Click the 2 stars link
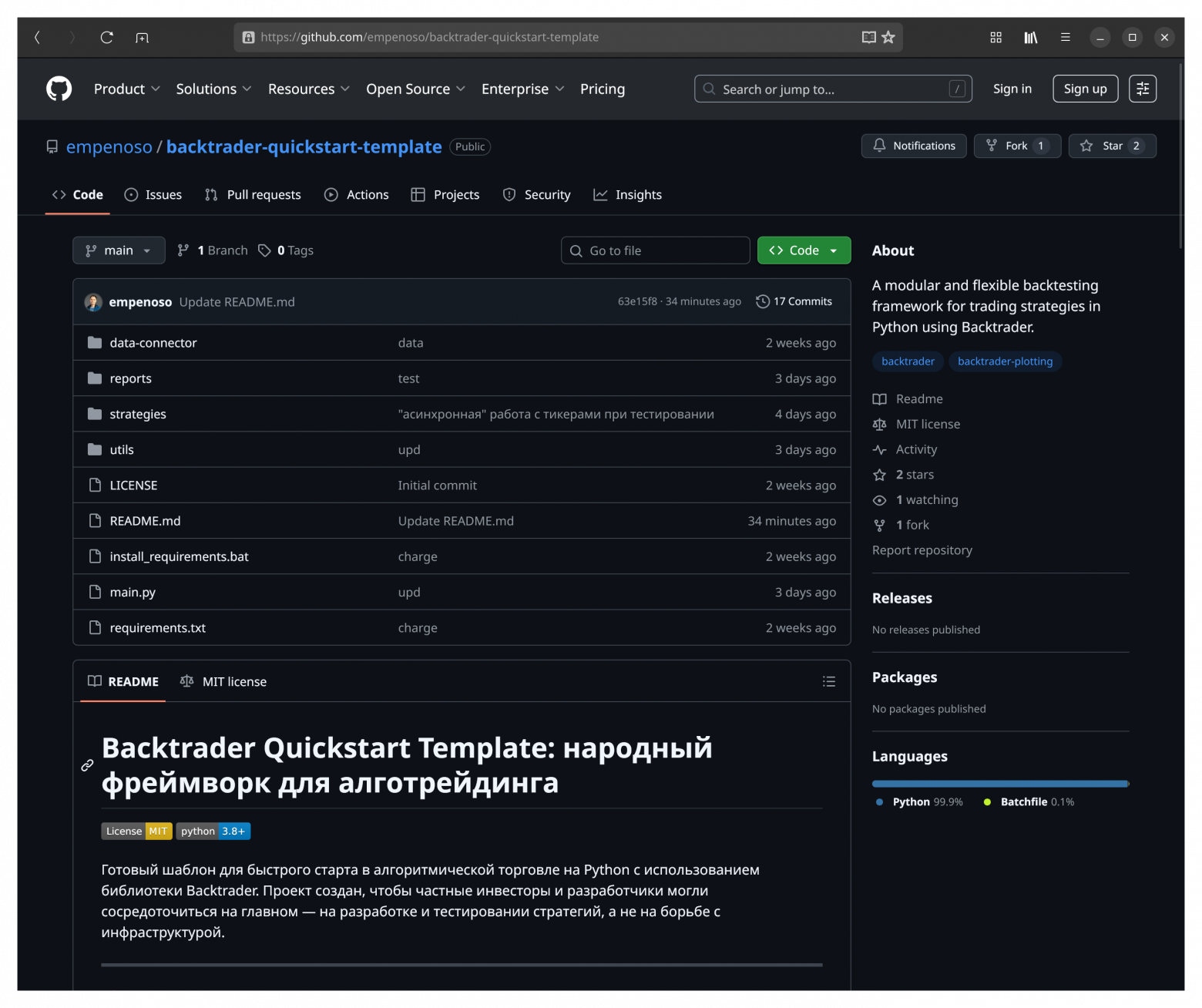 click(x=915, y=475)
